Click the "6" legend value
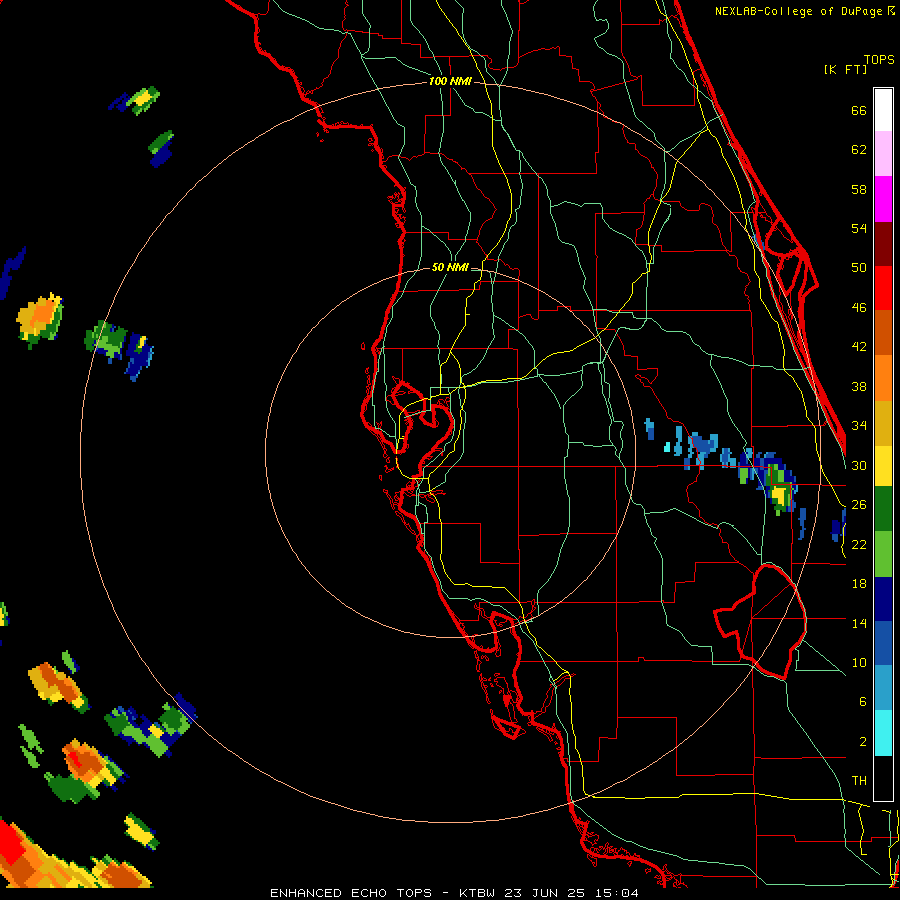Viewport: 900px width, 900px height. 863,701
